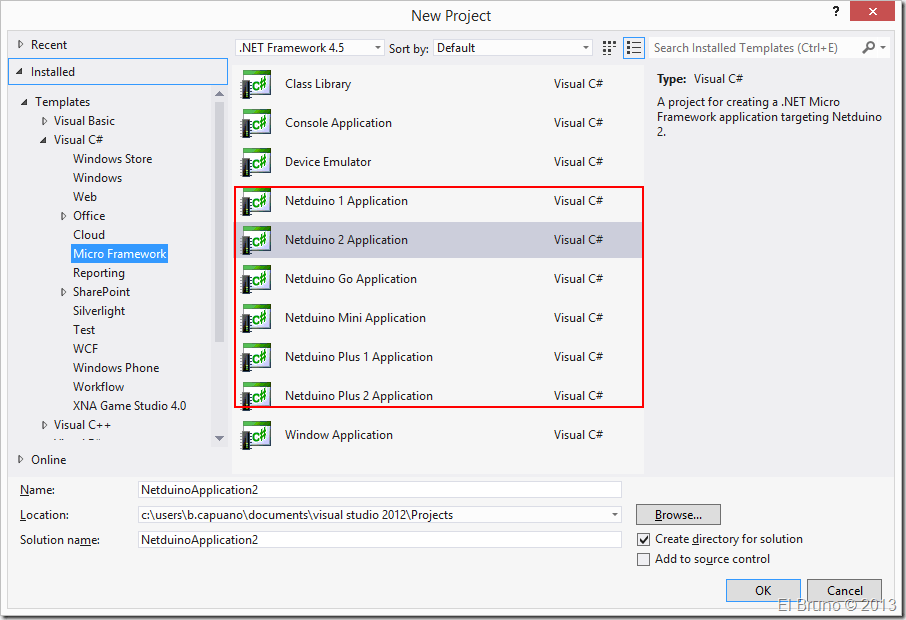The height and width of the screenshot is (620, 906).
Task: Select the Console Application template icon
Action: pos(256,124)
